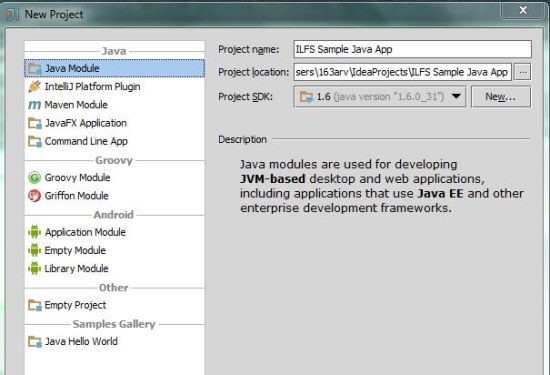The height and width of the screenshot is (375, 550).
Task: Click into the Project location field
Action: coord(403,72)
